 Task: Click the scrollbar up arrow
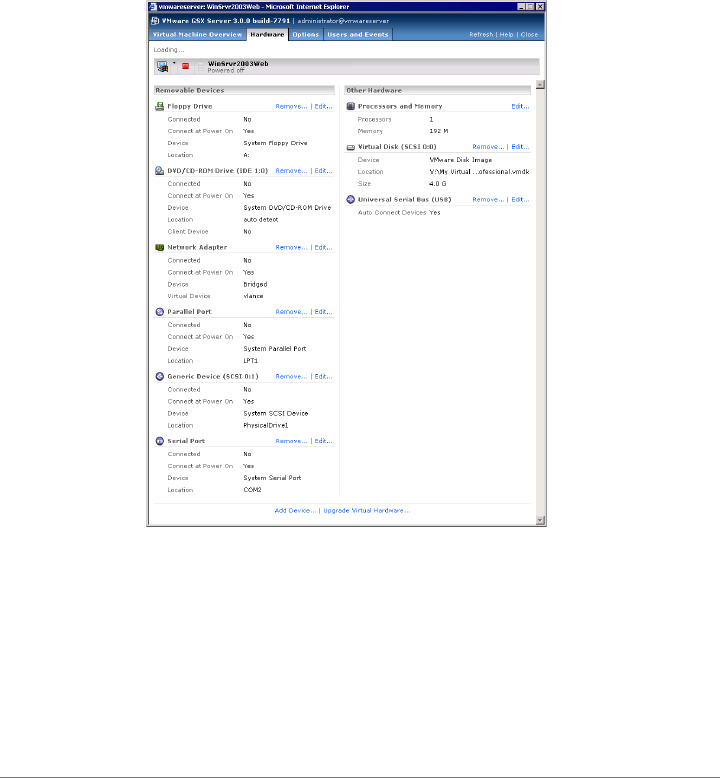click(540, 84)
